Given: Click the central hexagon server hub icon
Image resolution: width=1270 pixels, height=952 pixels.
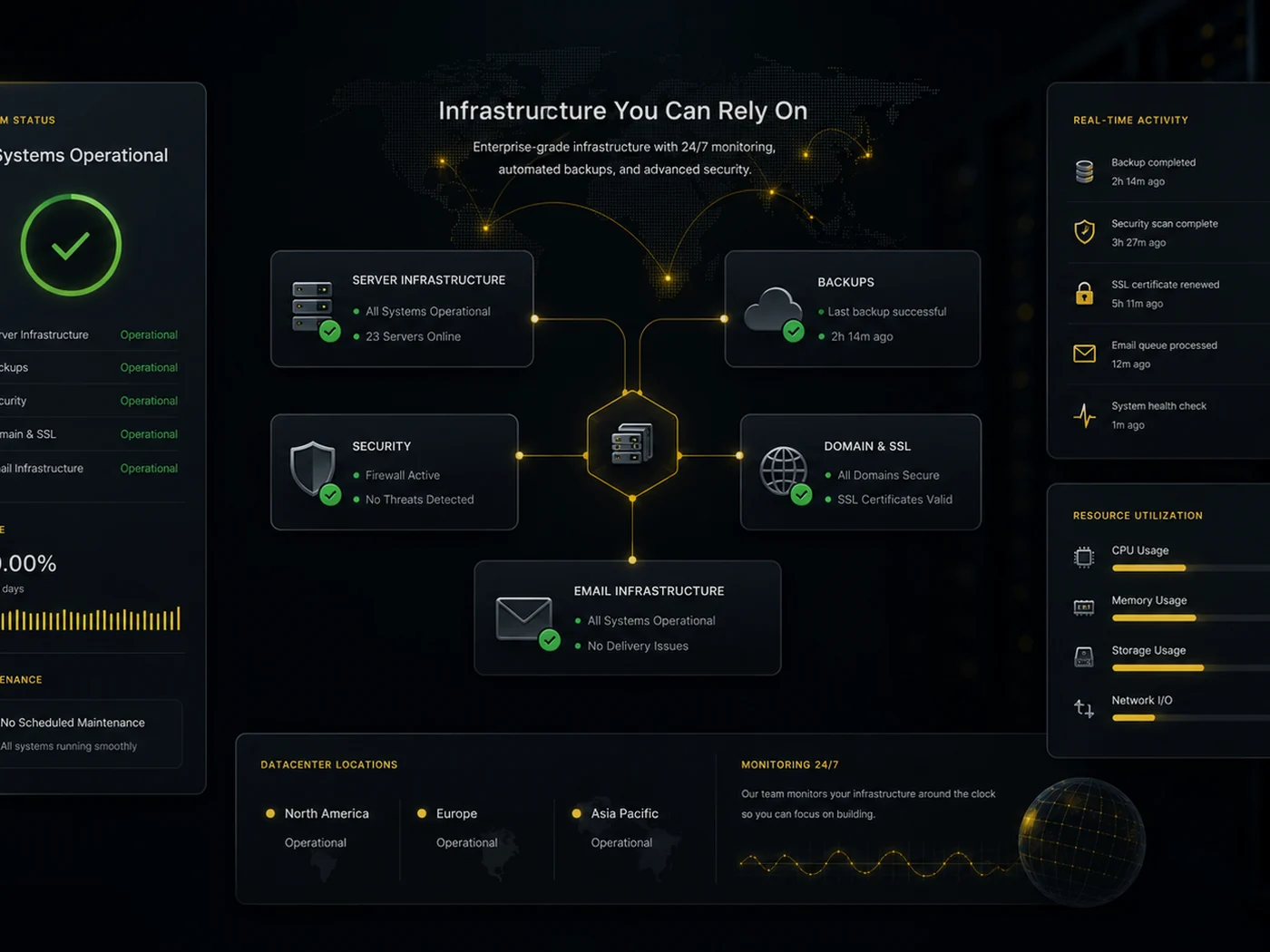Looking at the screenshot, I should (x=632, y=444).
